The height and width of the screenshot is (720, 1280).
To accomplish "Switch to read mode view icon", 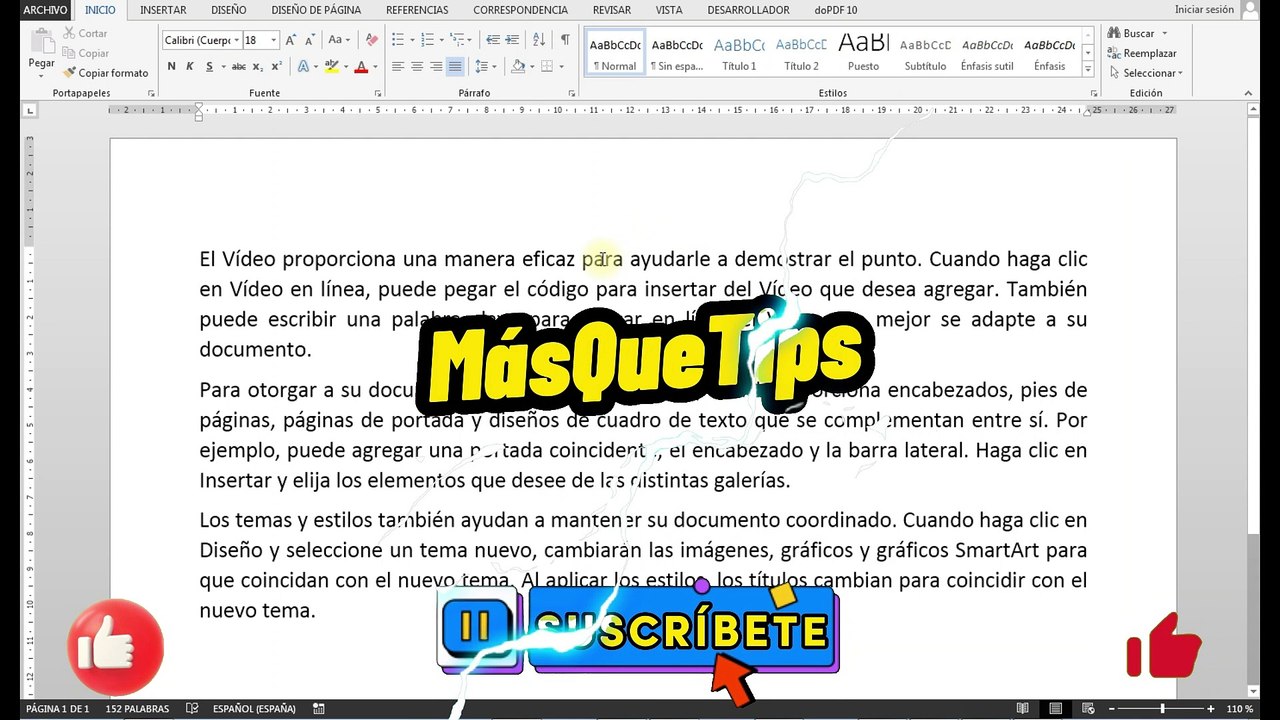I will point(1022,709).
